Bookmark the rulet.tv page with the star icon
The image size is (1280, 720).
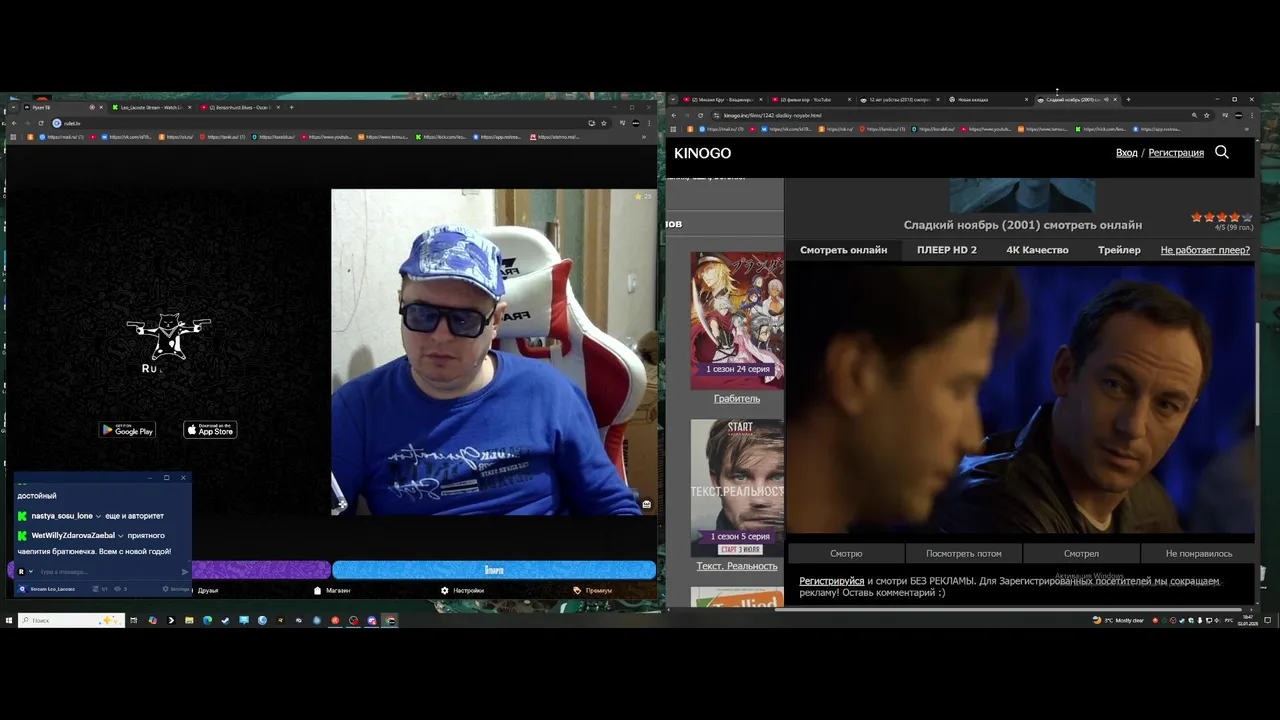(x=603, y=123)
